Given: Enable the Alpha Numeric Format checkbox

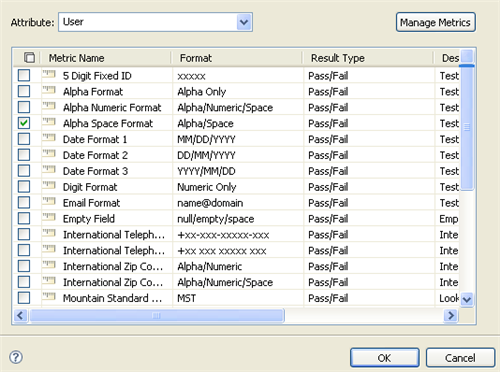Looking at the screenshot, I should pyautogui.click(x=24, y=107).
